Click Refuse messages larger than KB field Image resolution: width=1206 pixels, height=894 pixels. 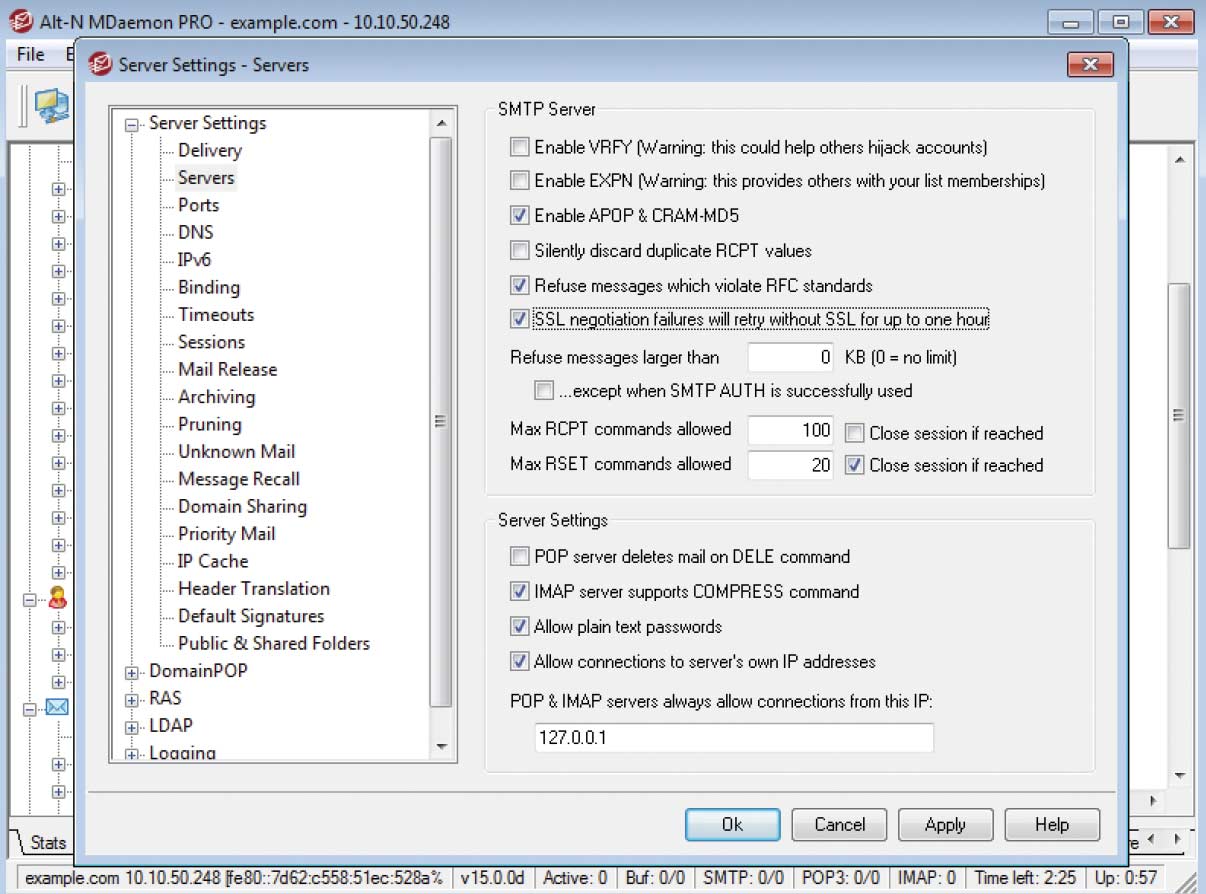[x=791, y=357]
